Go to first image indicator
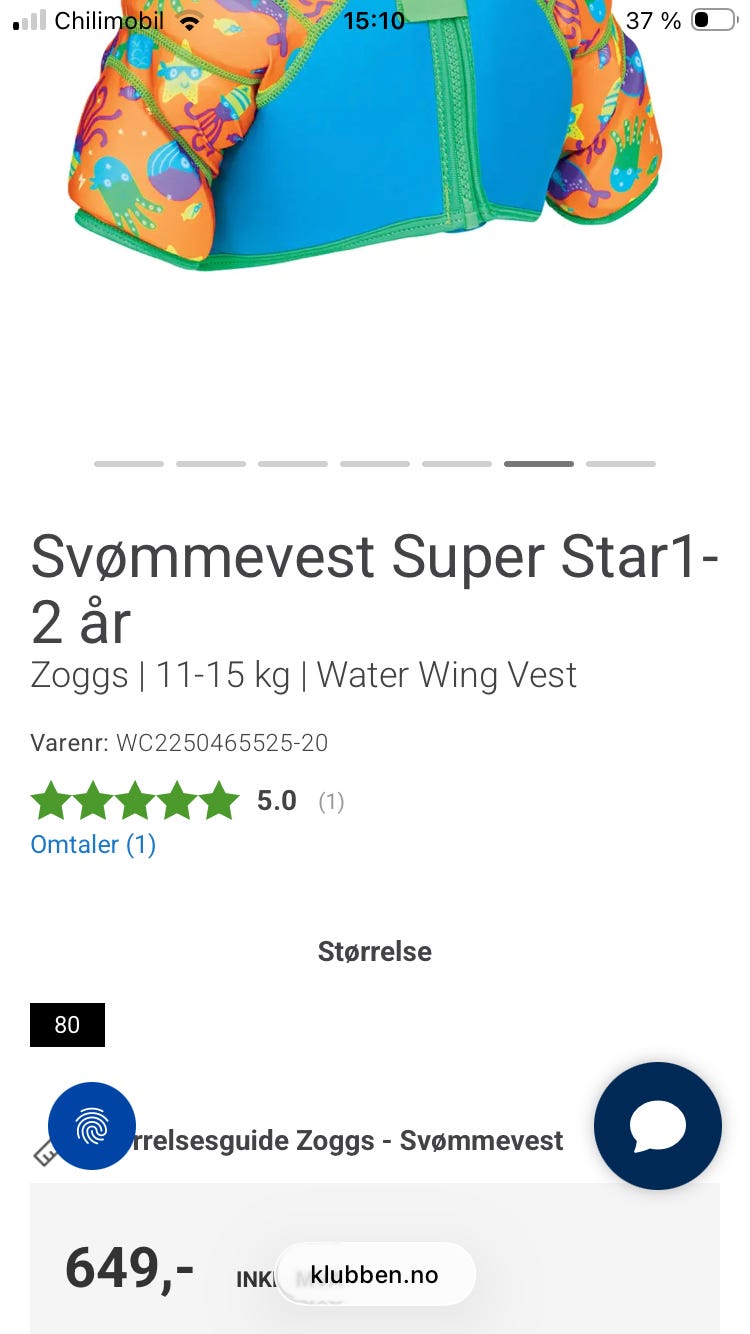 [x=129, y=464]
